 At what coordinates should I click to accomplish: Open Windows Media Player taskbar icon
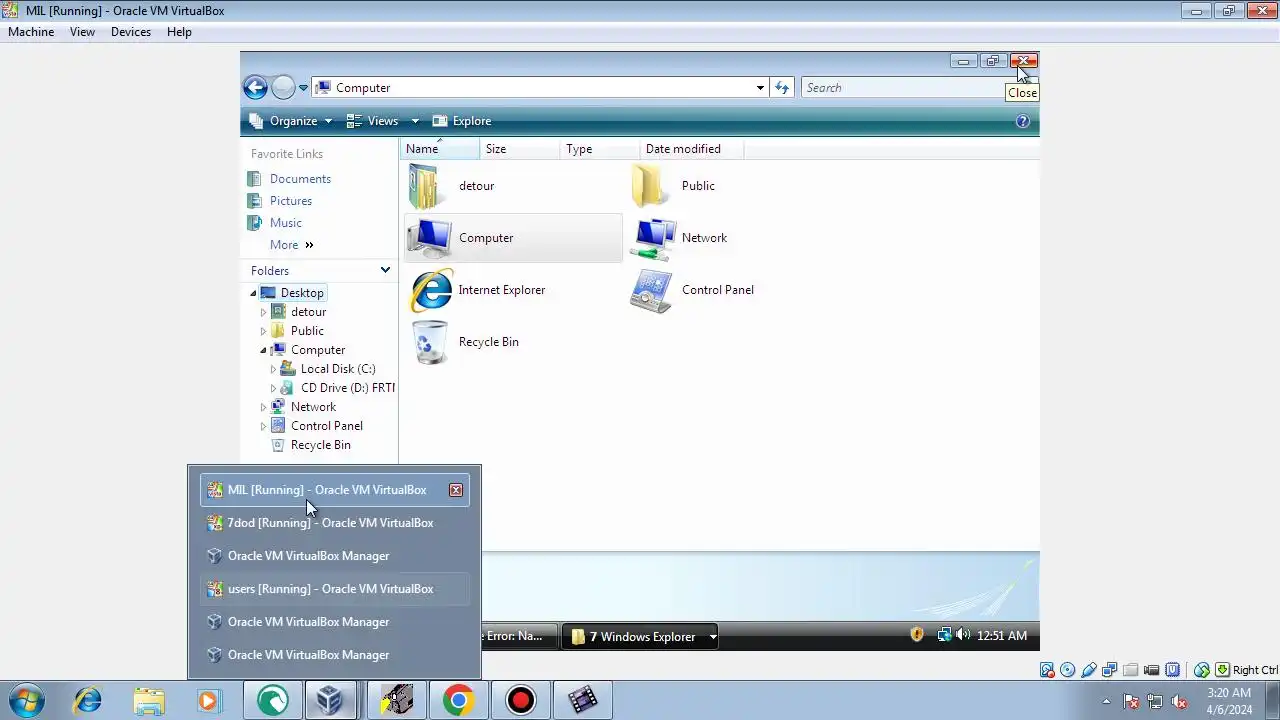click(208, 700)
